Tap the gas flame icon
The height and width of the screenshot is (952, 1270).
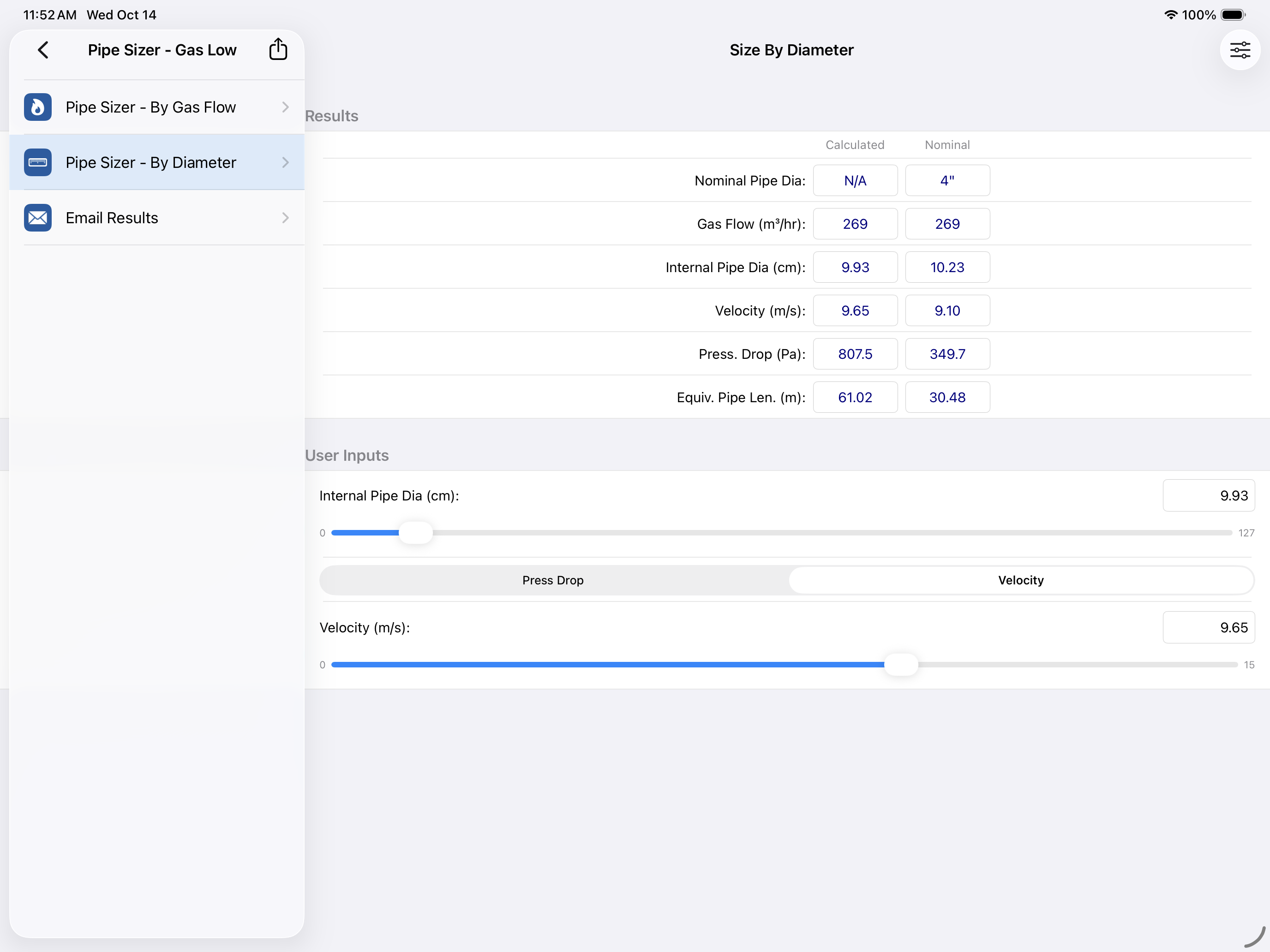click(38, 107)
